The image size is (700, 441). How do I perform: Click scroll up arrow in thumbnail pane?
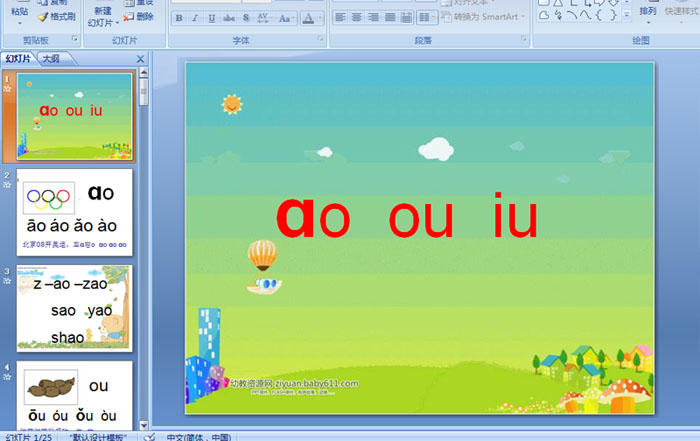tap(144, 72)
